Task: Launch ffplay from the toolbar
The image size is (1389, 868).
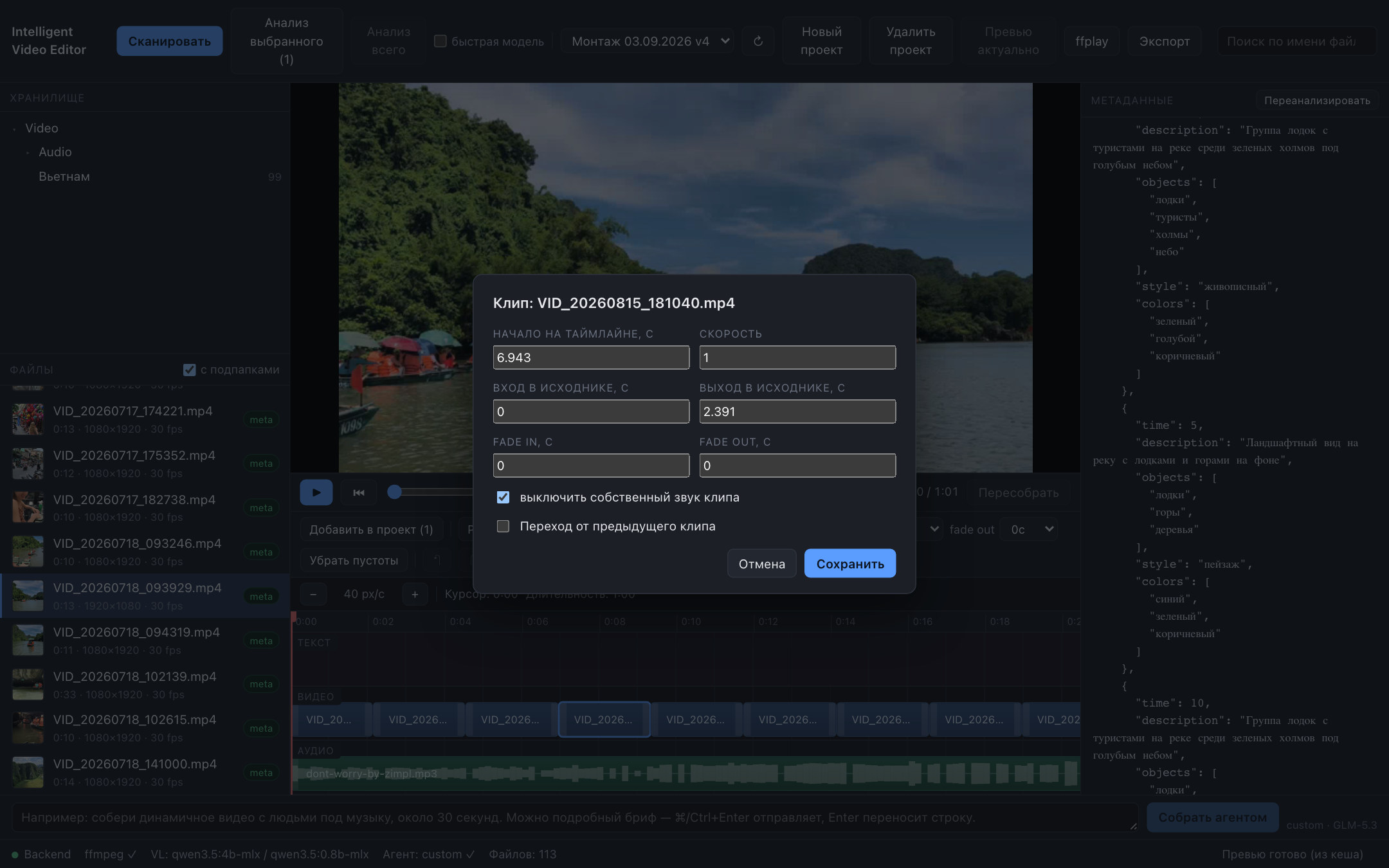Action: click(1091, 41)
